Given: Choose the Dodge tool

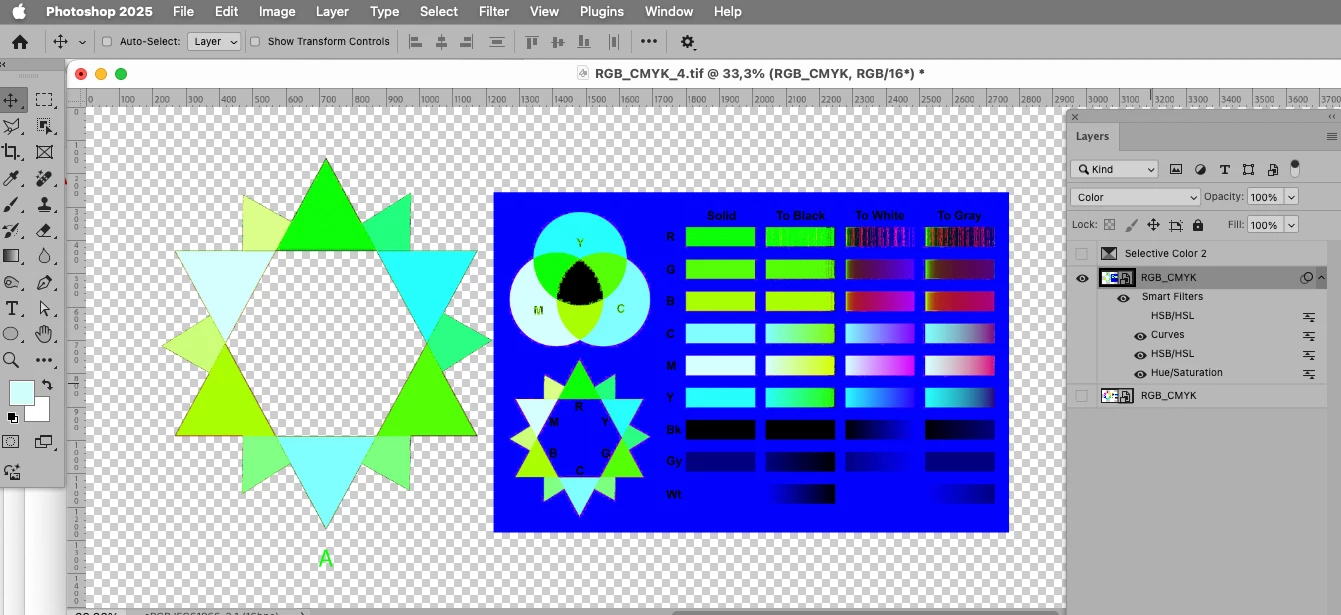Looking at the screenshot, I should 12,282.
